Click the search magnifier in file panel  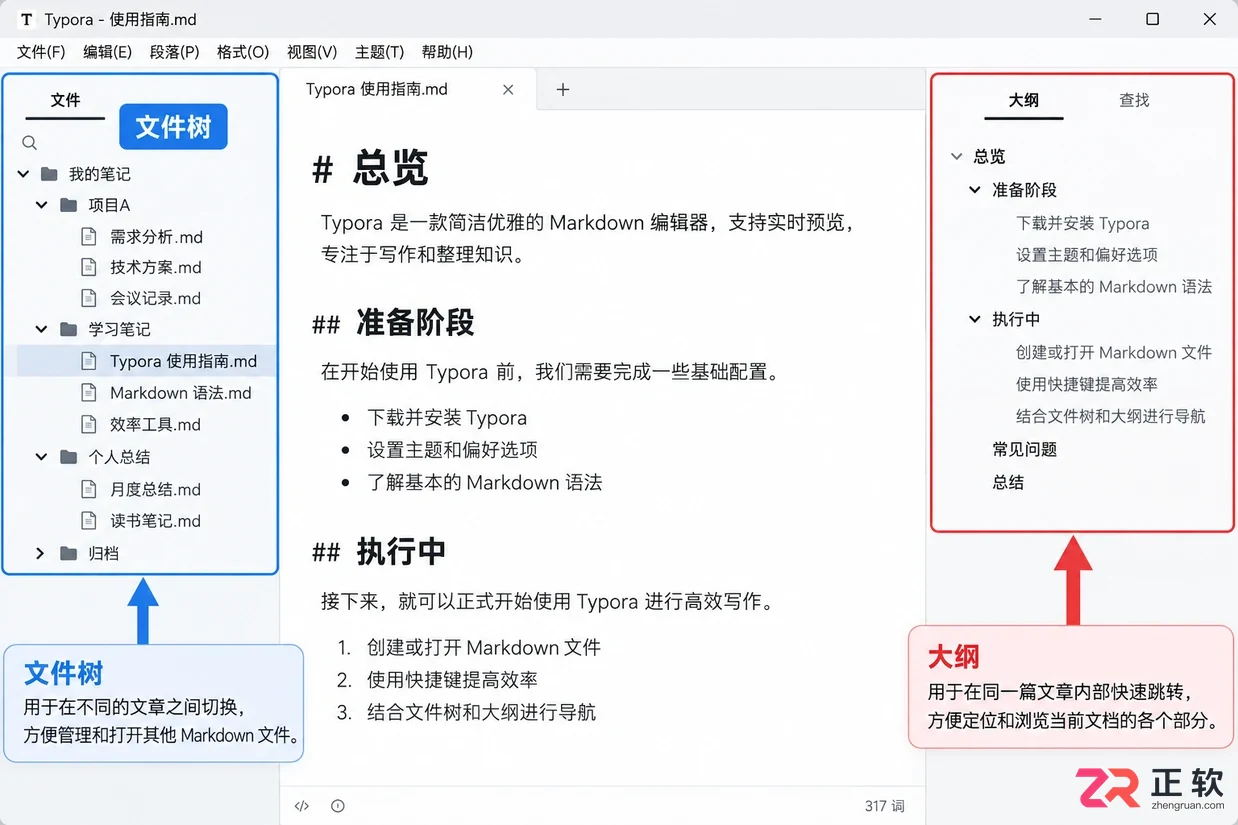(30, 143)
